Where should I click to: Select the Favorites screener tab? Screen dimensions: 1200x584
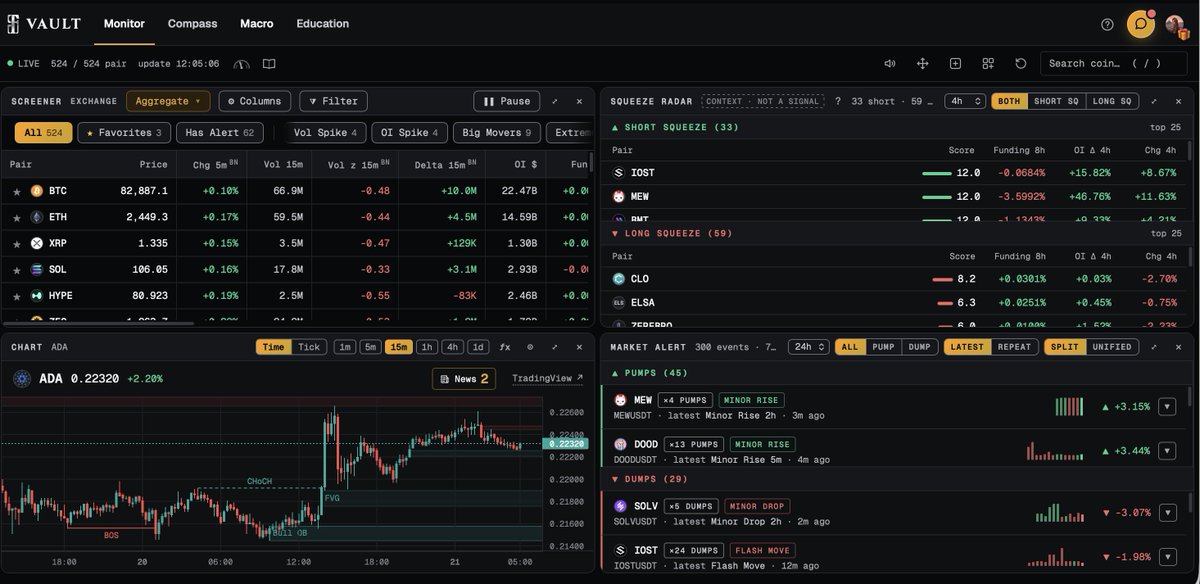124,132
